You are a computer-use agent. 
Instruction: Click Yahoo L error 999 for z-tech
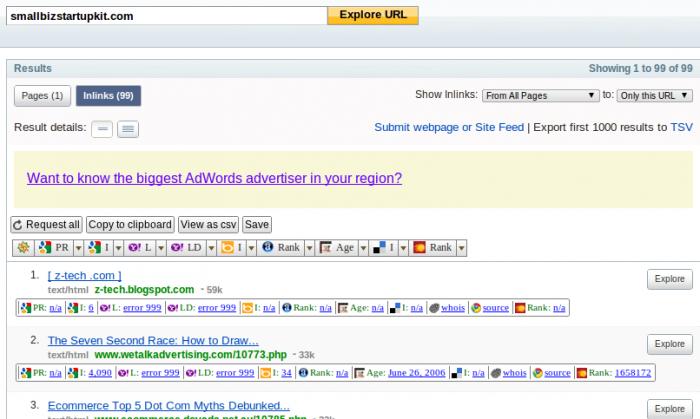[142, 308]
